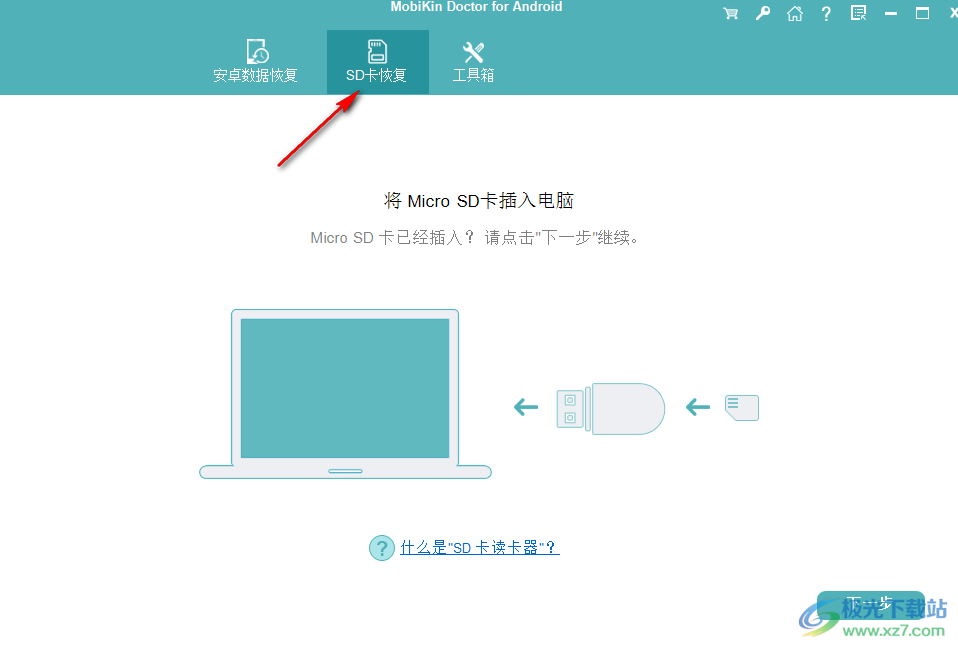Open the 工具箱 wrench icon
The height and width of the screenshot is (647, 958).
click(473, 49)
